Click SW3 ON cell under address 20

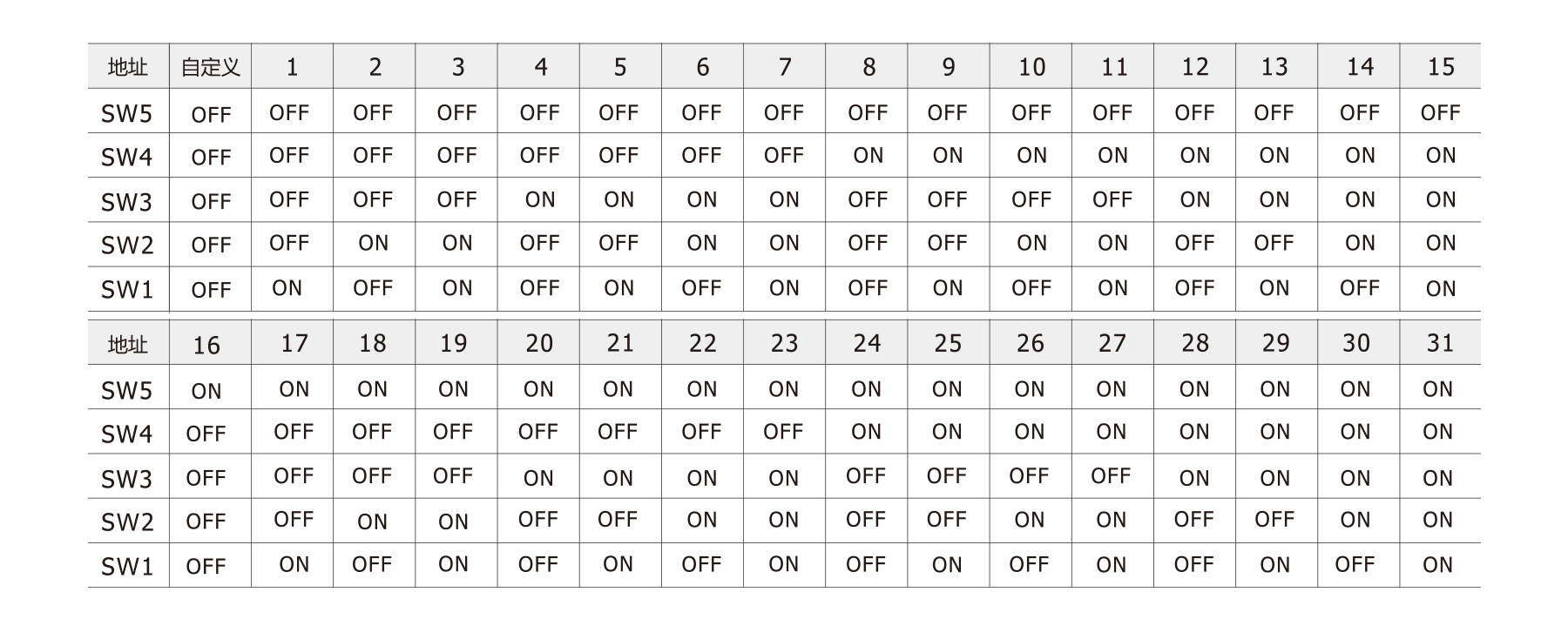[538, 478]
